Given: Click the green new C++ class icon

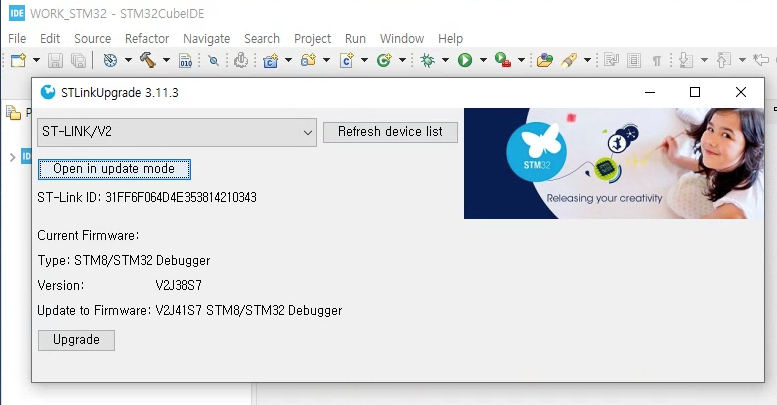Looking at the screenshot, I should pyautogui.click(x=384, y=60).
